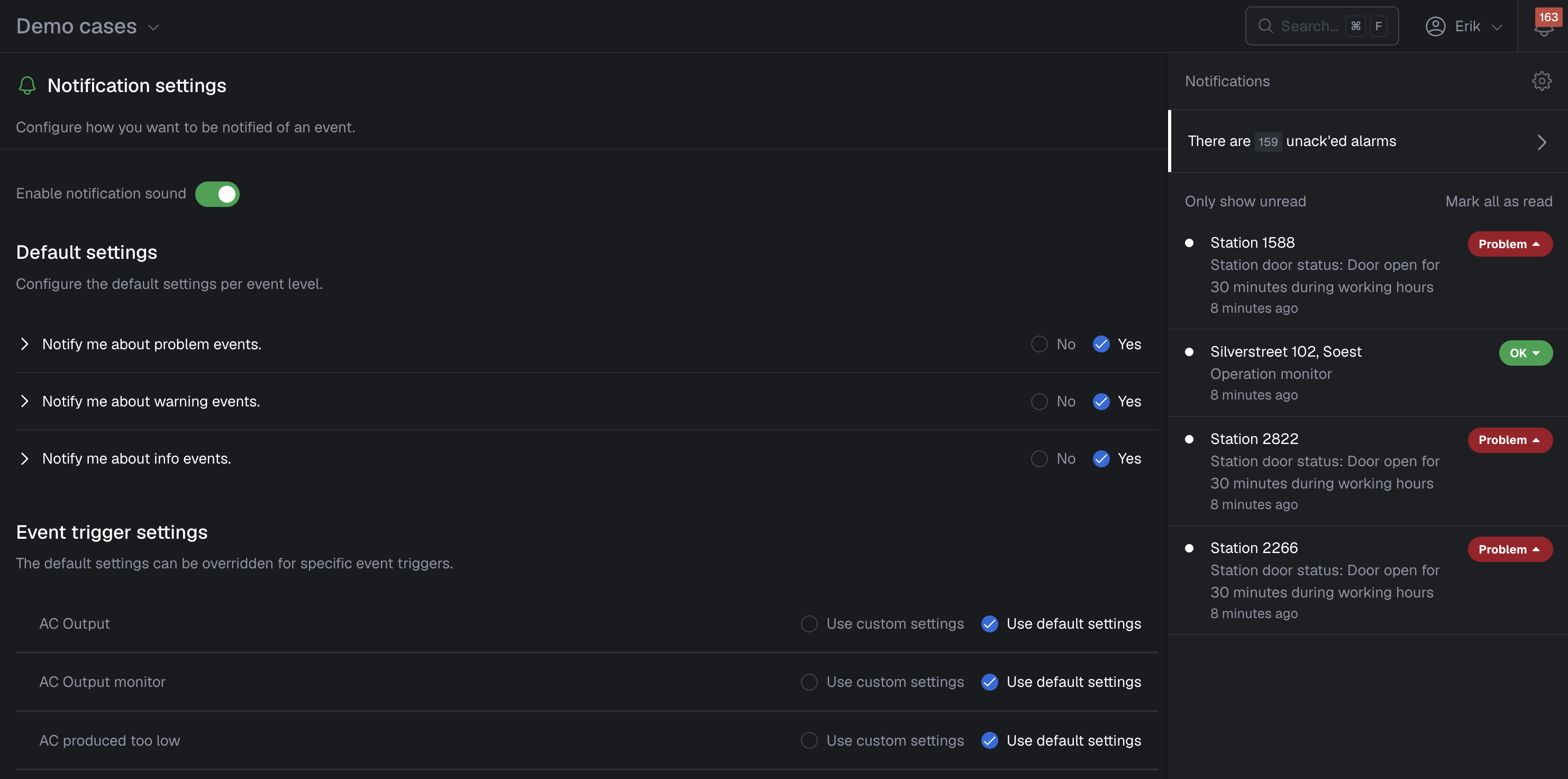Click Operation monitor description text
The width and height of the screenshot is (1568, 779).
(1270, 374)
